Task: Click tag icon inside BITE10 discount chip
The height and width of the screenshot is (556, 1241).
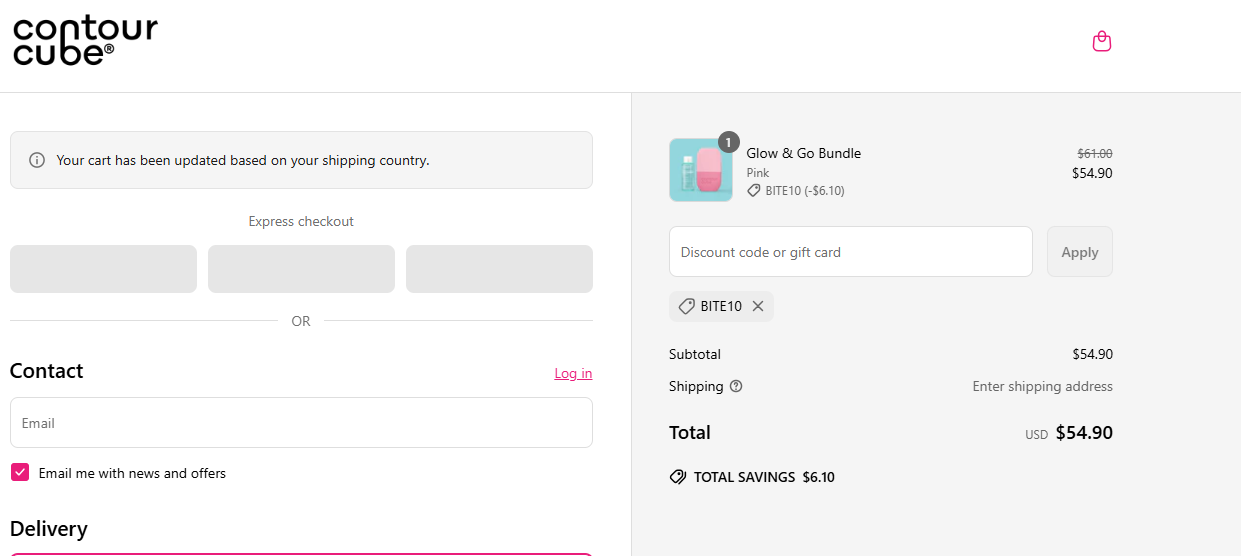Action: (686, 307)
